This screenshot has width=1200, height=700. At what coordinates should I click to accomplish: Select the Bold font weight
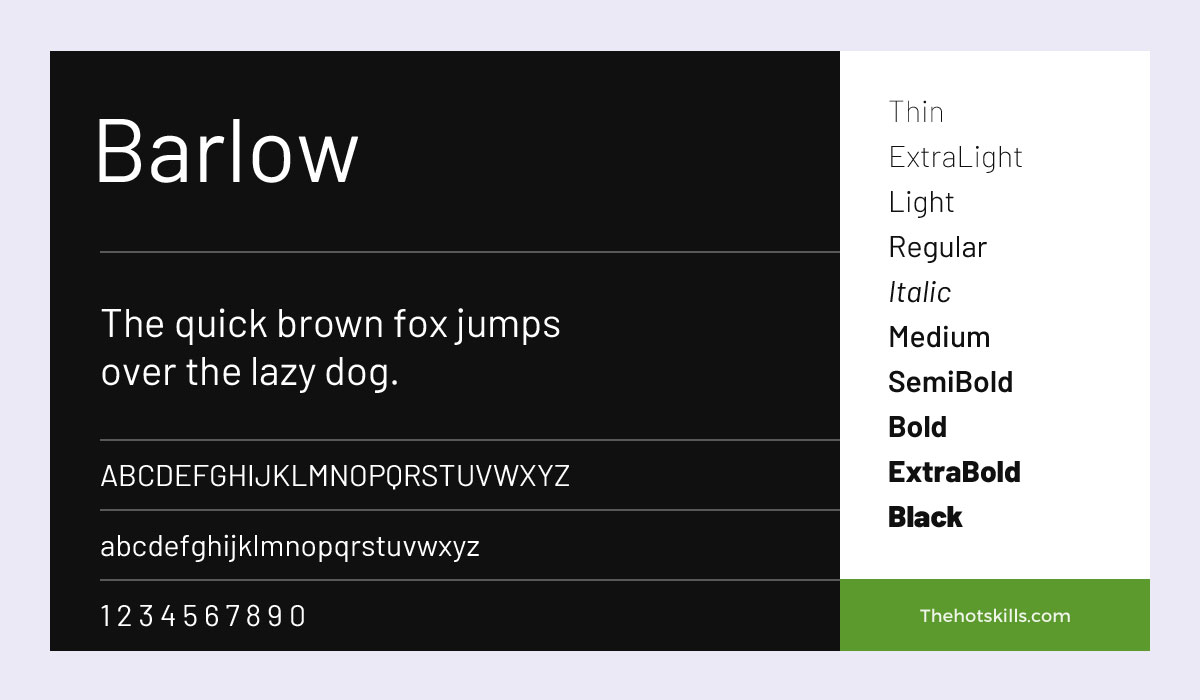pyautogui.click(x=917, y=427)
